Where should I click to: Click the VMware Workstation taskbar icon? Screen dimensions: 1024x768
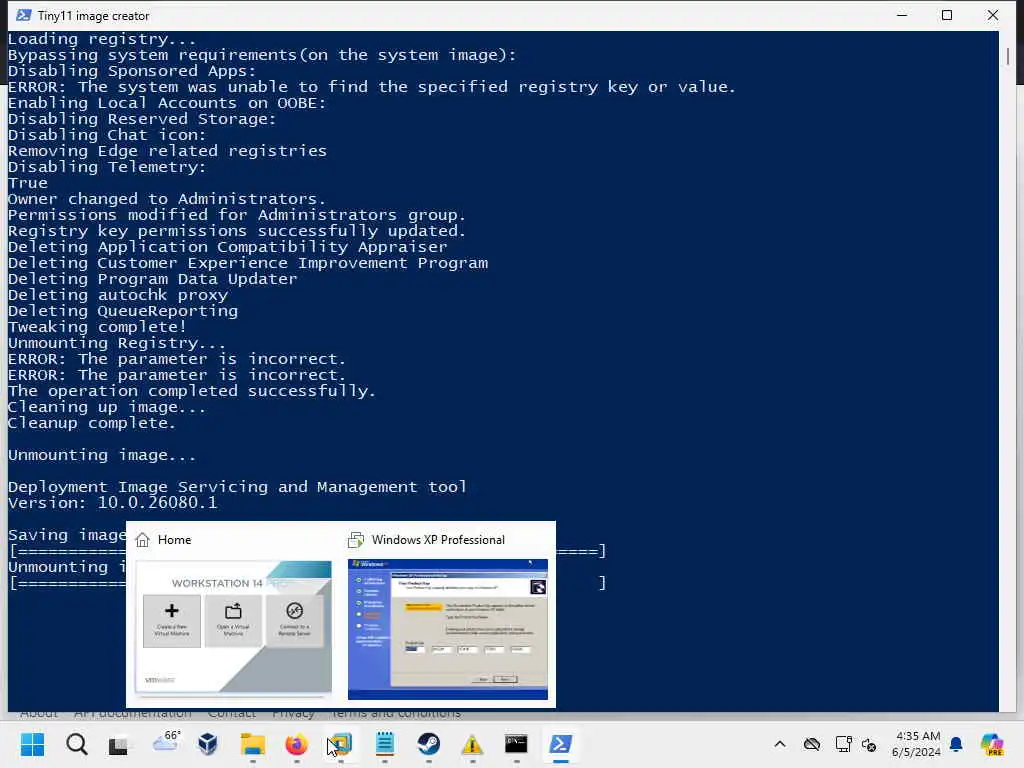(340, 744)
